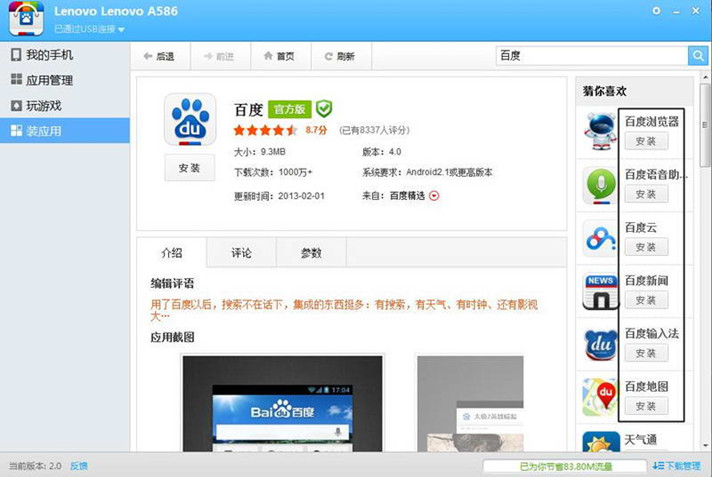Viewport: 712px width, 477px height.
Task: Open the 百度云 title link
Action: coord(641,227)
